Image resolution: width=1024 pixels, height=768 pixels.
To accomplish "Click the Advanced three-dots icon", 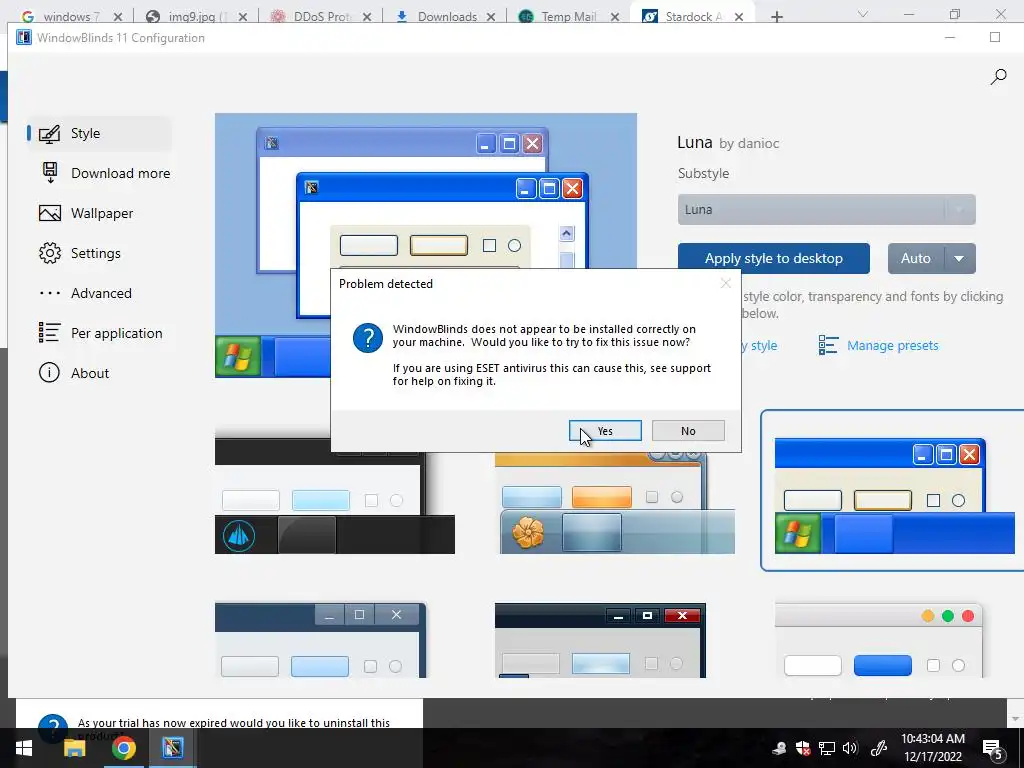I will point(50,293).
